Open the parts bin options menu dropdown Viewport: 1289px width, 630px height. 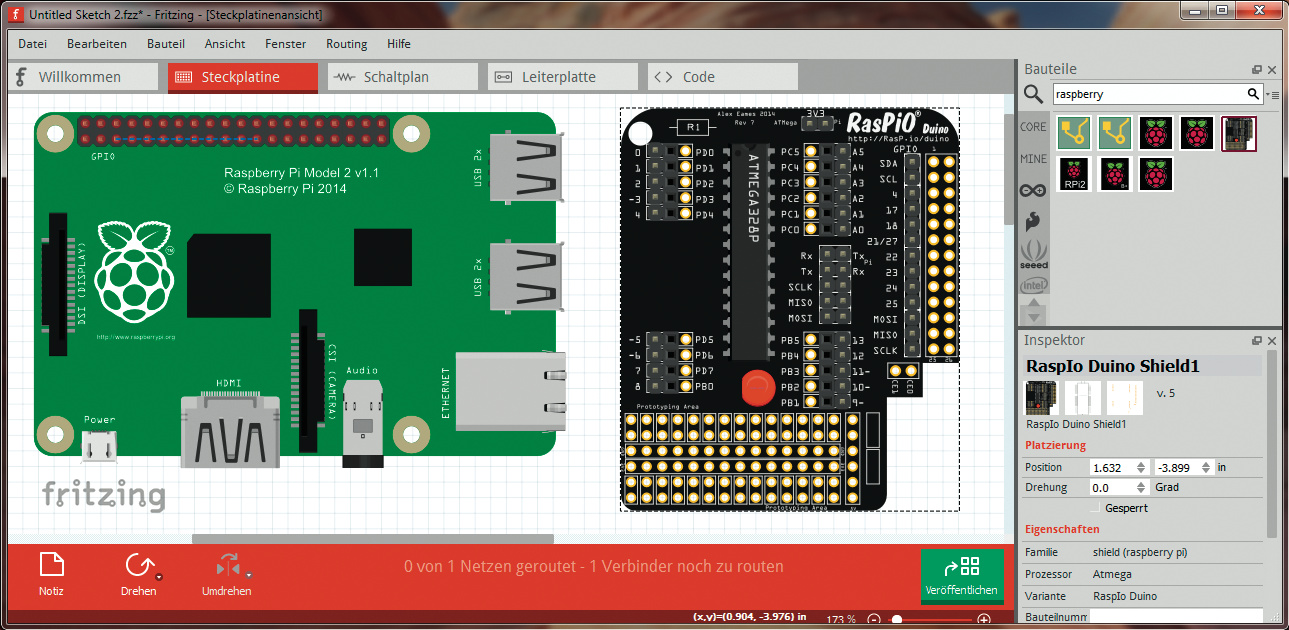pos(1273,94)
